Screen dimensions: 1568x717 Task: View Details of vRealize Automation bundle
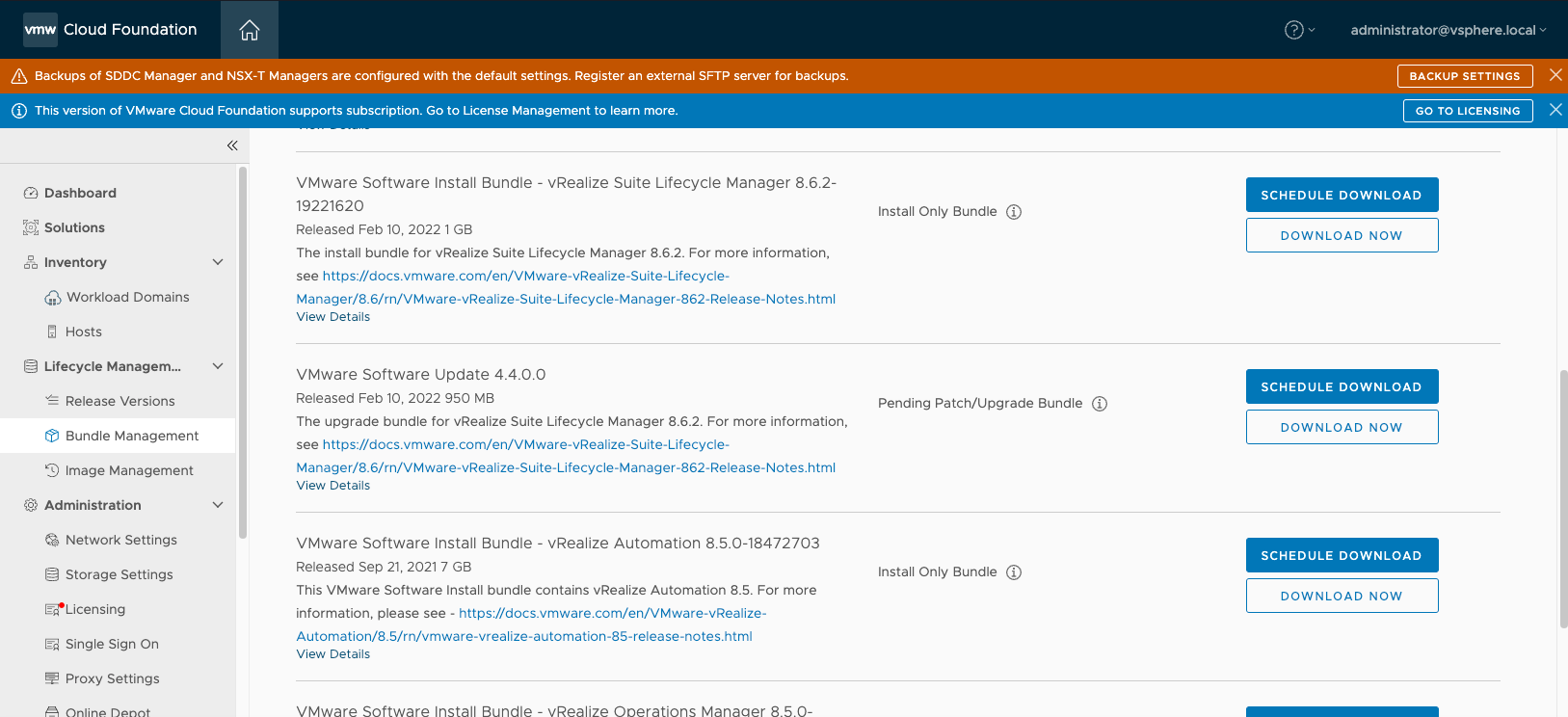332,654
